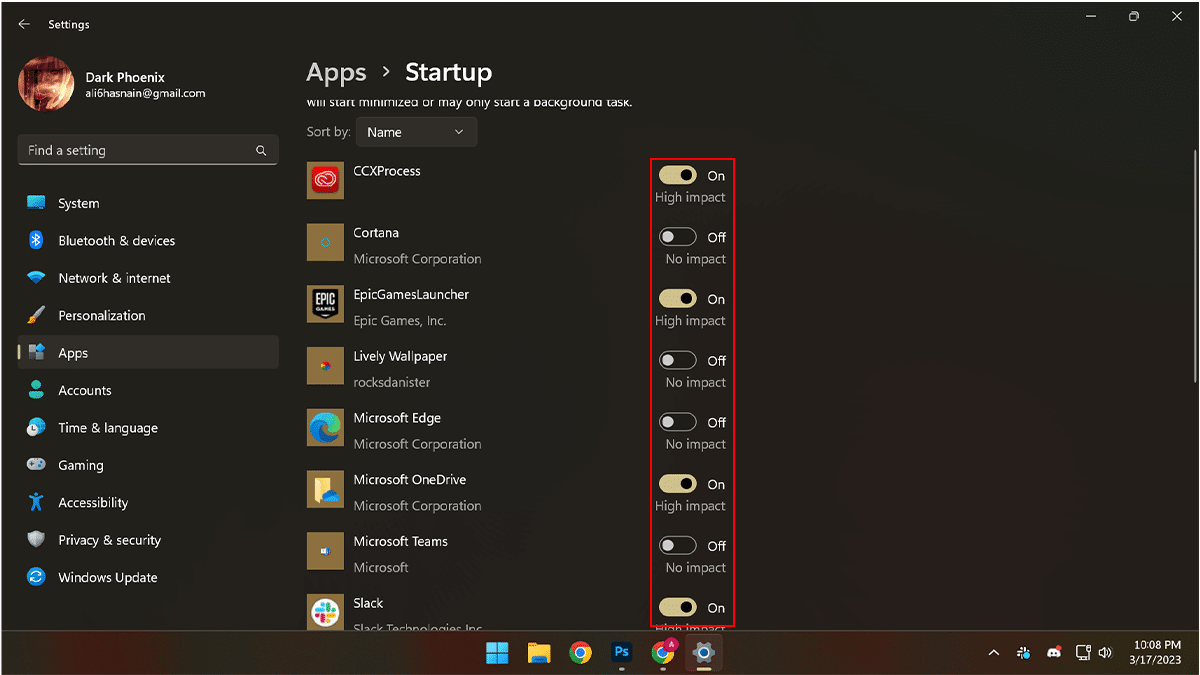This screenshot has width=1200, height=675.
Task: Open Photoshop from the taskbar
Action: point(621,653)
